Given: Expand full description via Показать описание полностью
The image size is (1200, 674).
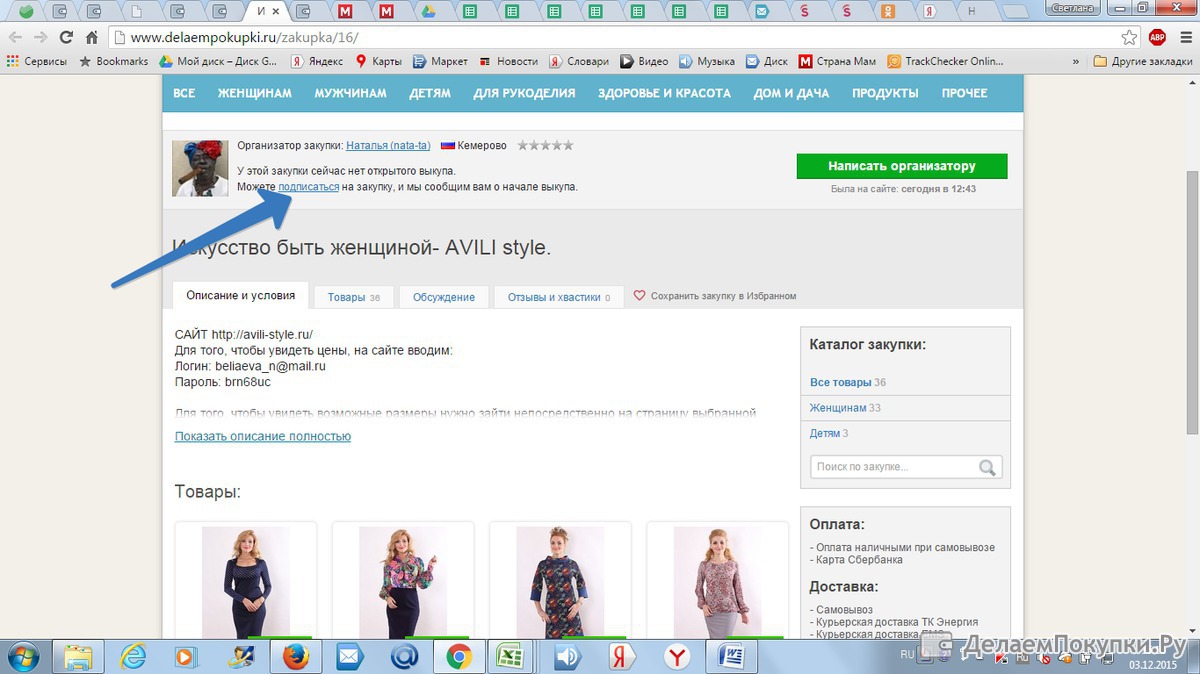Looking at the screenshot, I should pos(262,436).
